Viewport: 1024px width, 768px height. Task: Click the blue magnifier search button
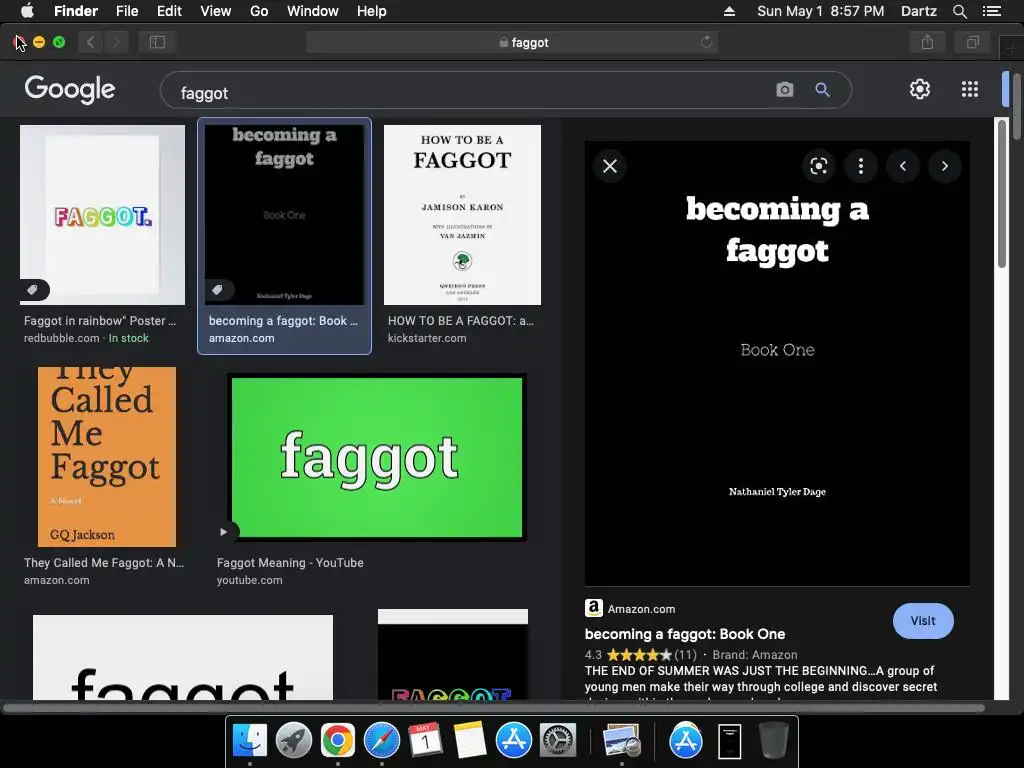tap(822, 89)
